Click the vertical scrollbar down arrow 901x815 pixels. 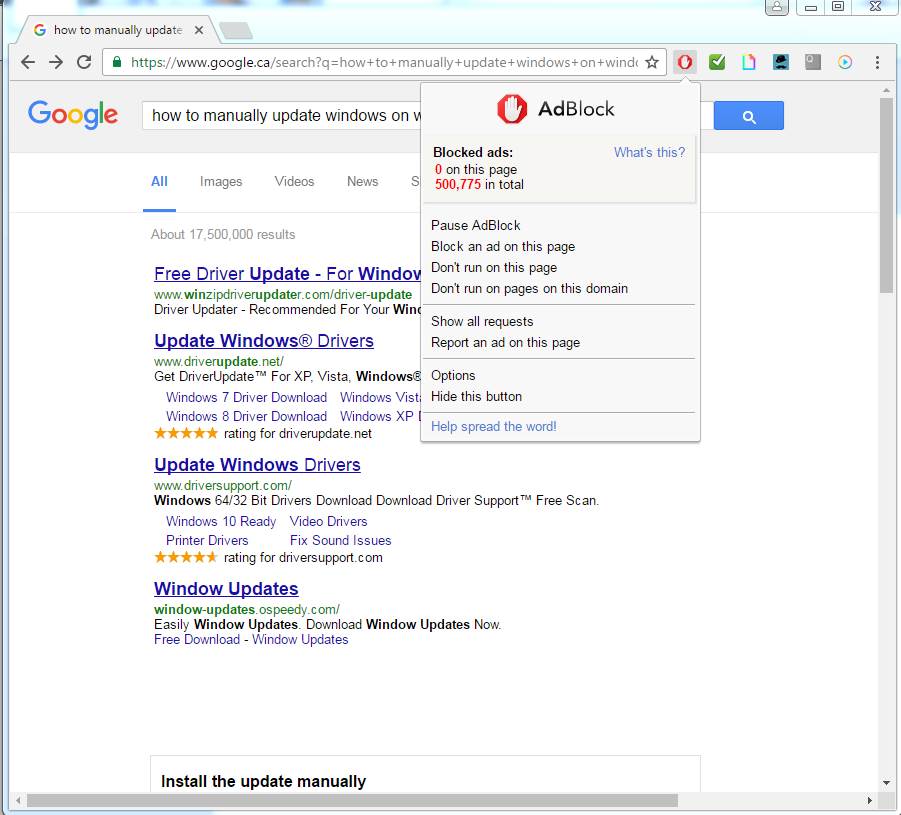886,782
